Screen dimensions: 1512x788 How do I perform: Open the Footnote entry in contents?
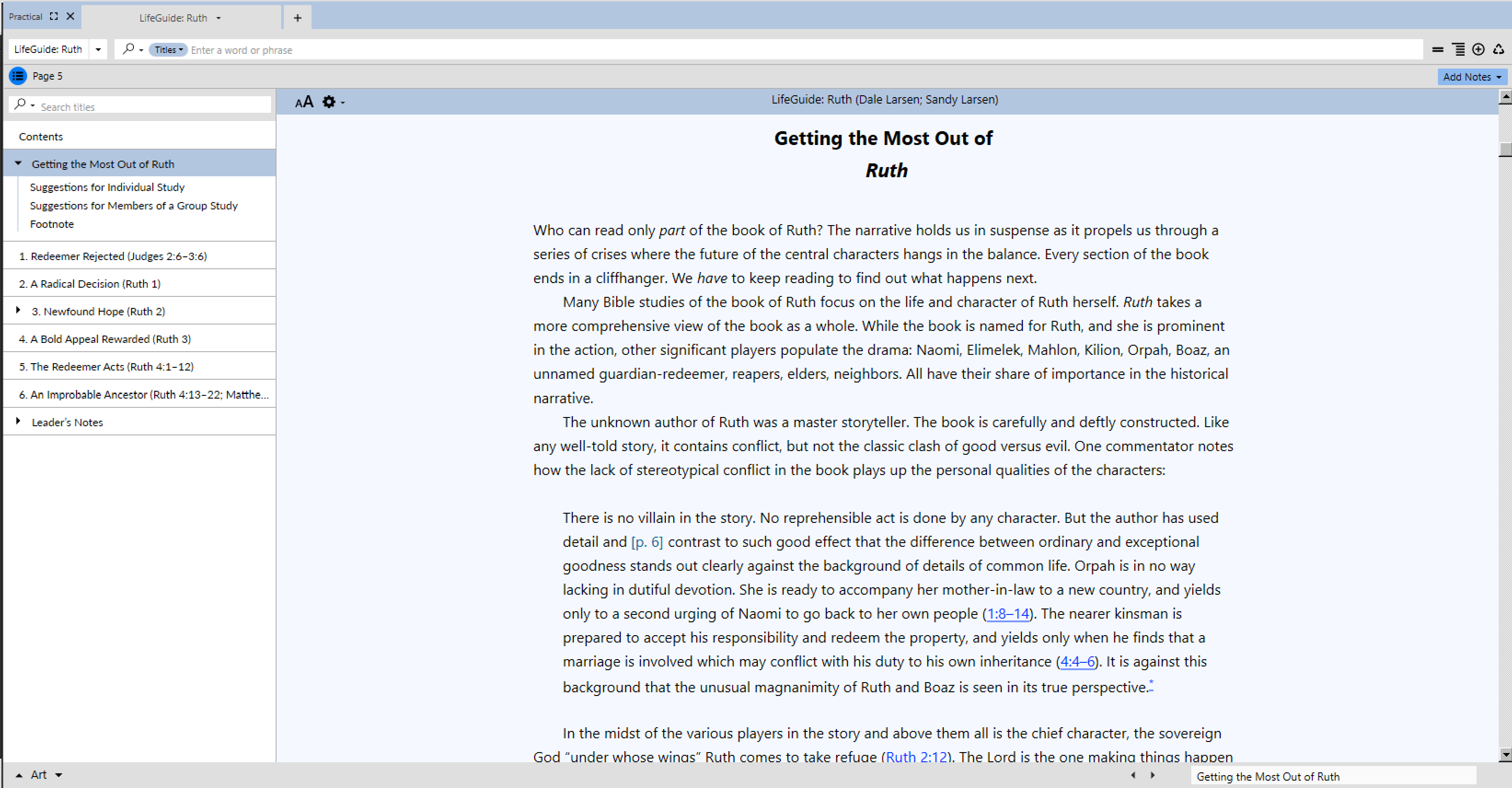[x=52, y=224]
